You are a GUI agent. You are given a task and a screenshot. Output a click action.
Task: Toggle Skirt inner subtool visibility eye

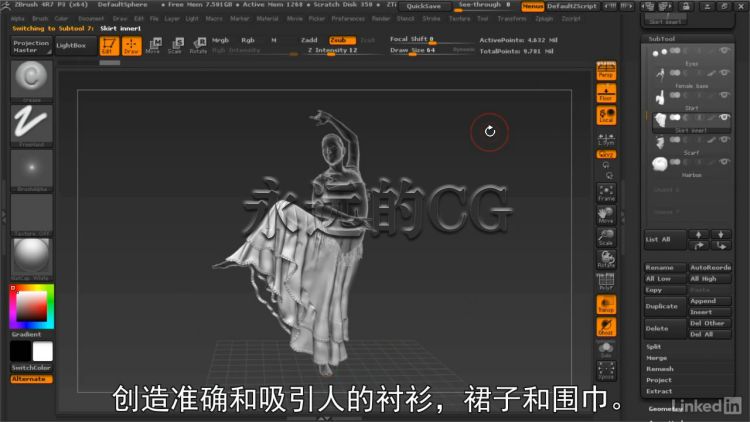[724, 117]
